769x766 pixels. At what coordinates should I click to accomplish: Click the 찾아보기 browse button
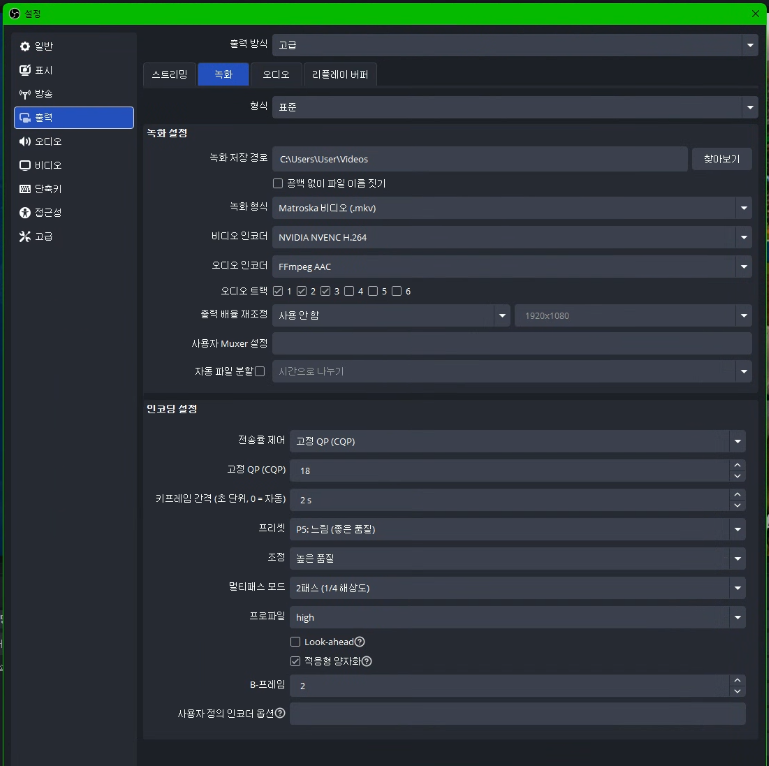(x=721, y=159)
